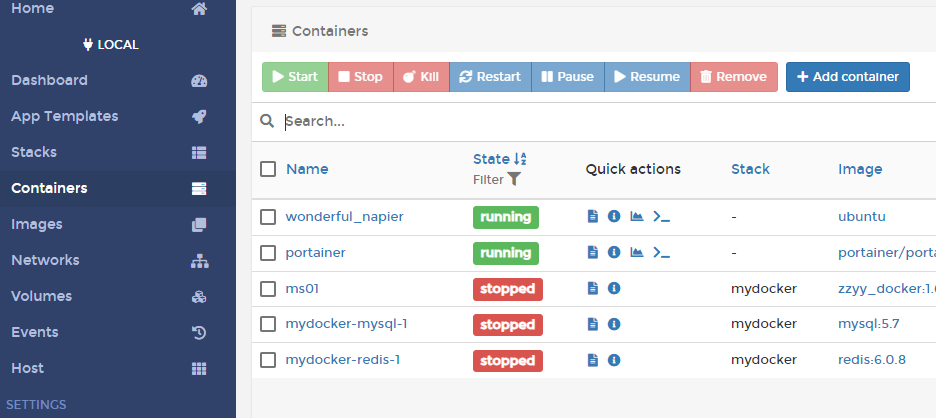936x418 pixels.
Task: Open the State column Filter
Action: 497,180
